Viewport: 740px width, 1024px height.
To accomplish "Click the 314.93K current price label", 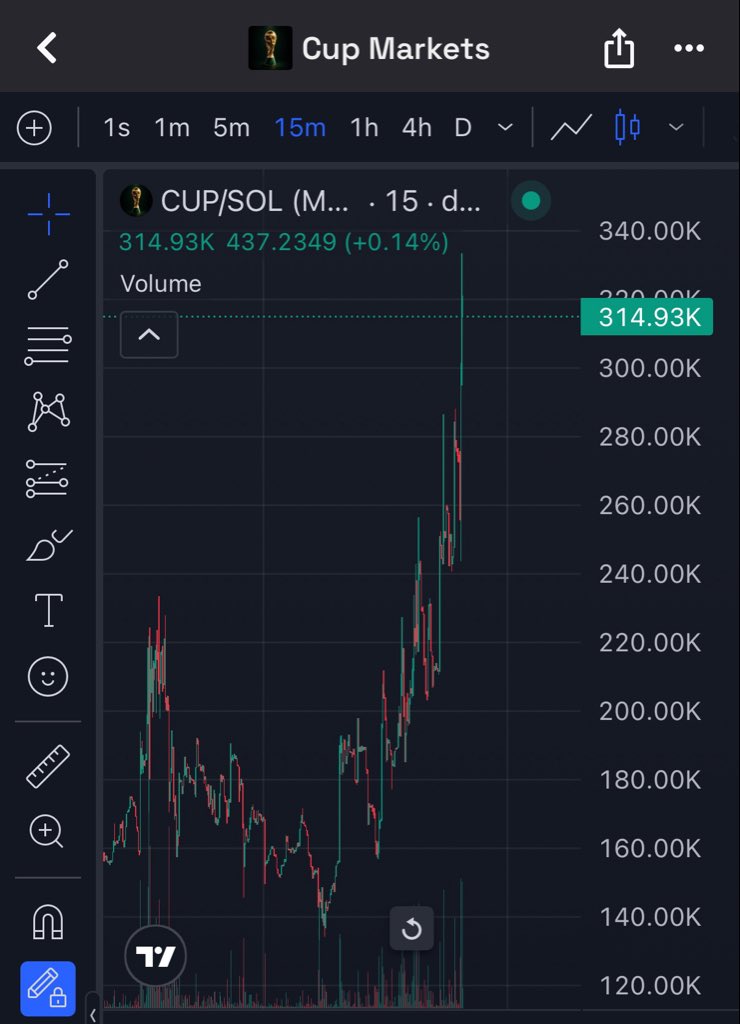I will coord(647,317).
